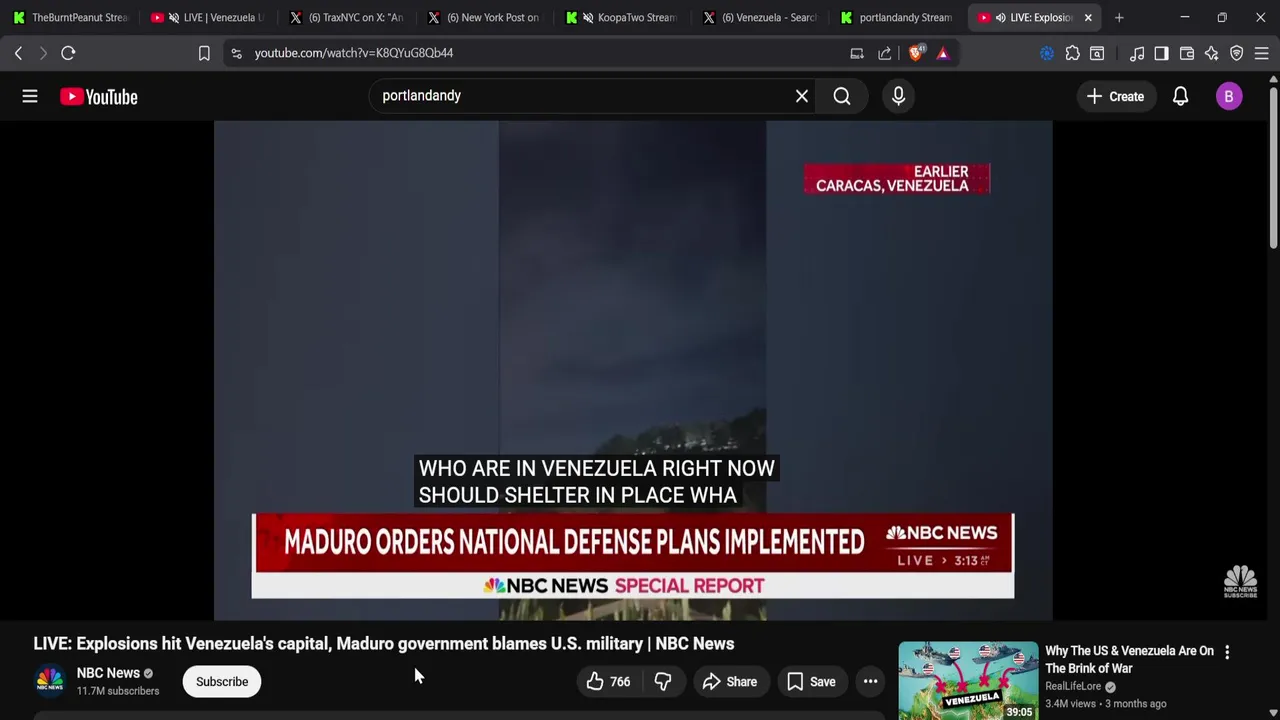View site information in address bar
The width and height of the screenshot is (1280, 720).
tap(236, 53)
